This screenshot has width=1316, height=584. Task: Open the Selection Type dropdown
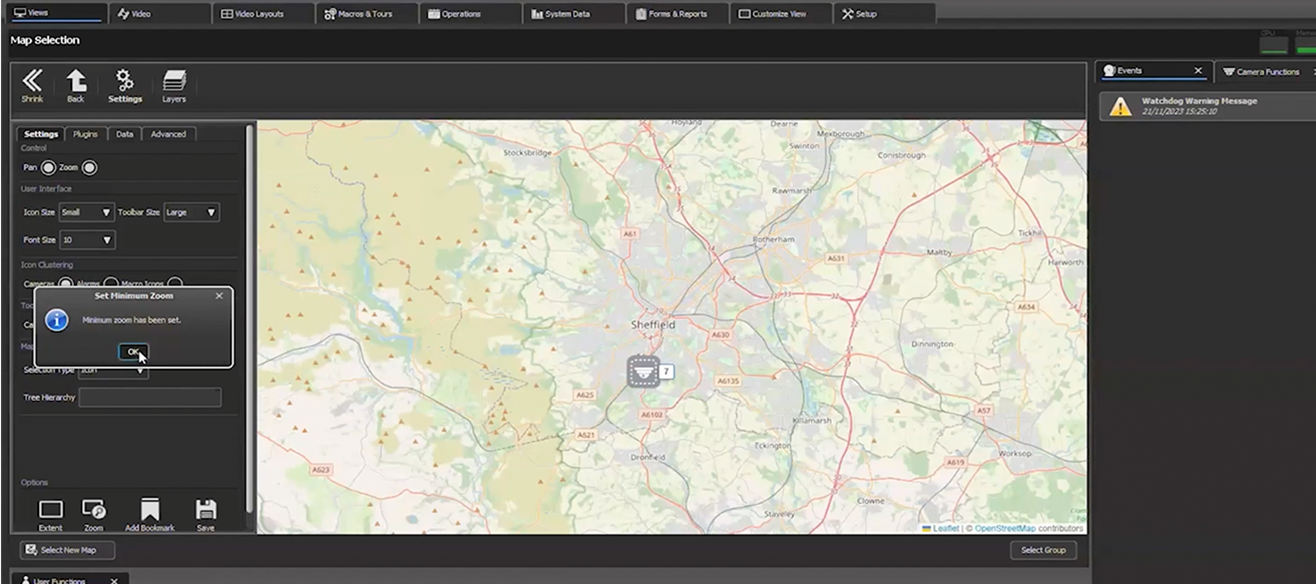(x=113, y=370)
